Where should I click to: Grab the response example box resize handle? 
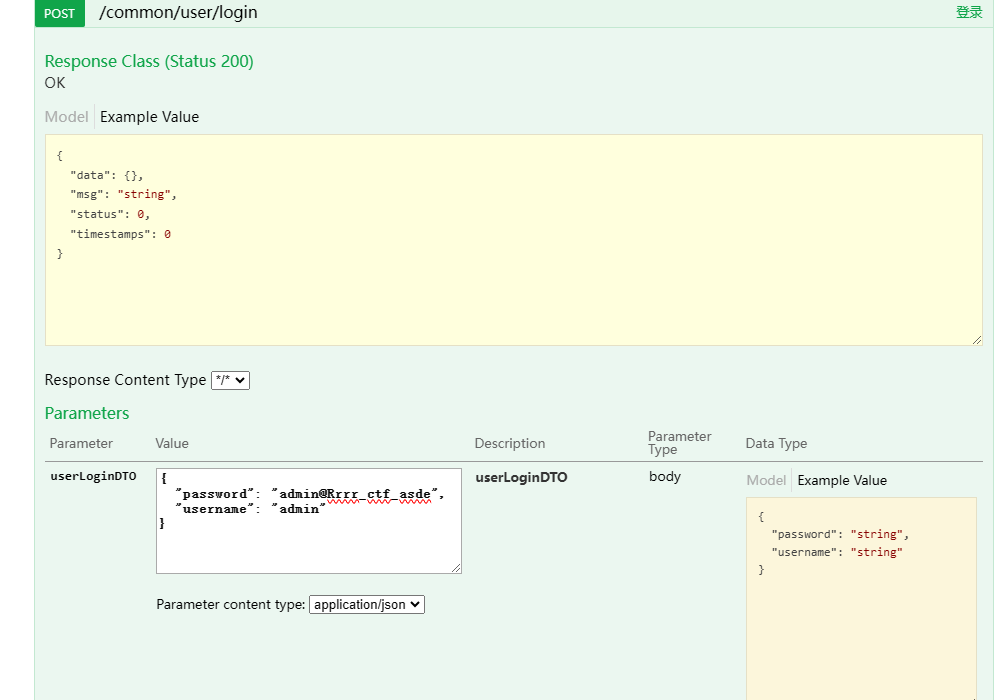(976, 340)
